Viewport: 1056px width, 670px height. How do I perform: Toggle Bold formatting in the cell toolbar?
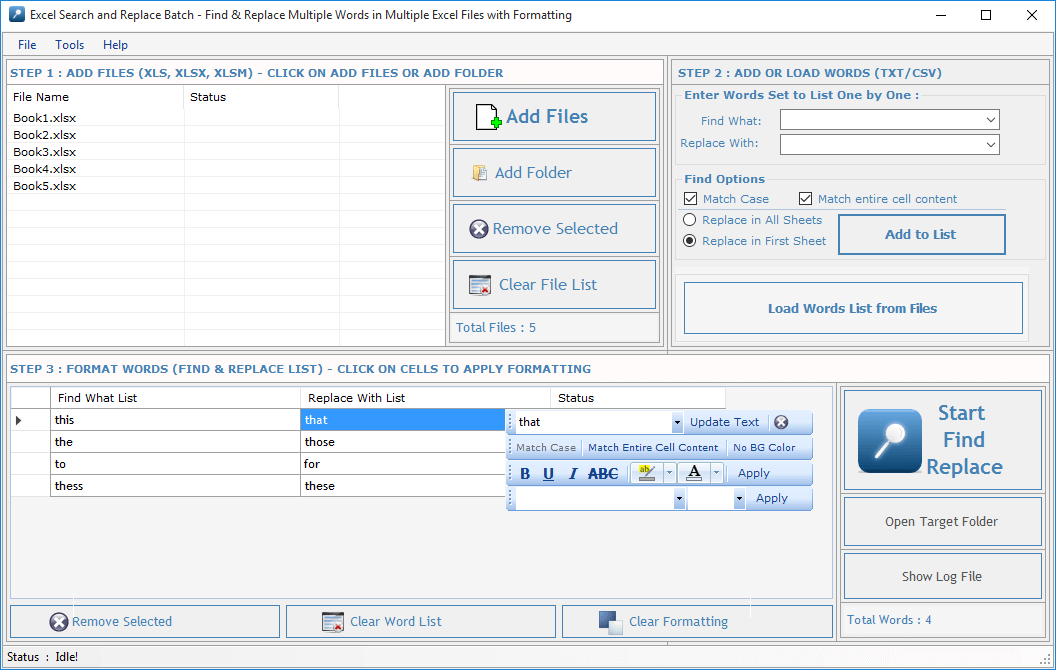click(525, 473)
